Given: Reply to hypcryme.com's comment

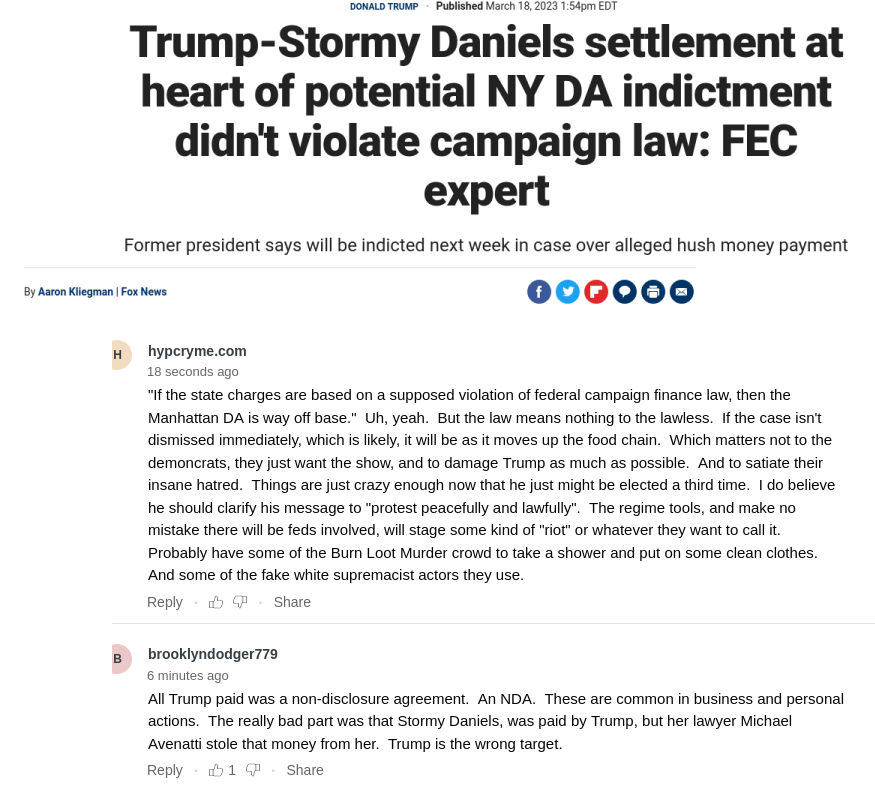Looking at the screenshot, I should click(165, 602).
